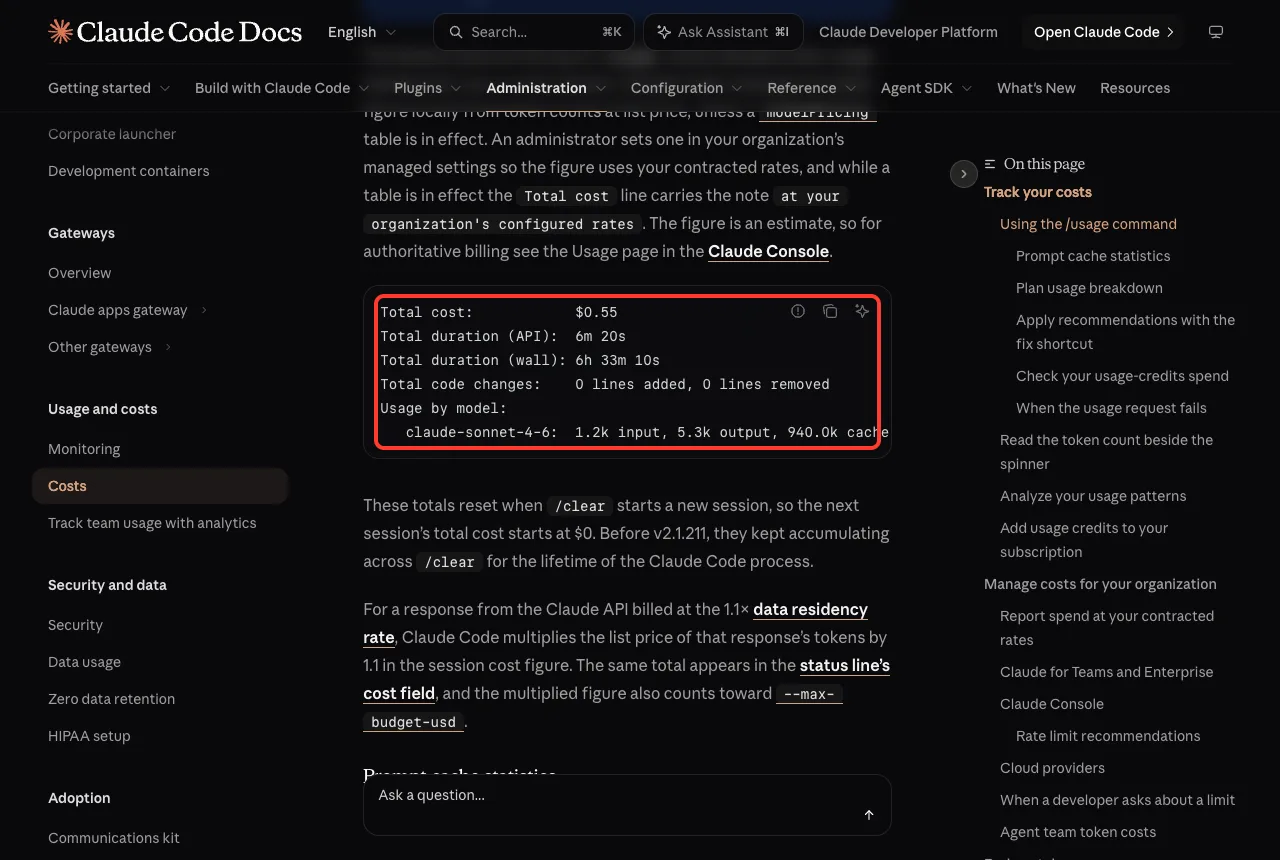Open the Development containers page

[x=129, y=171]
